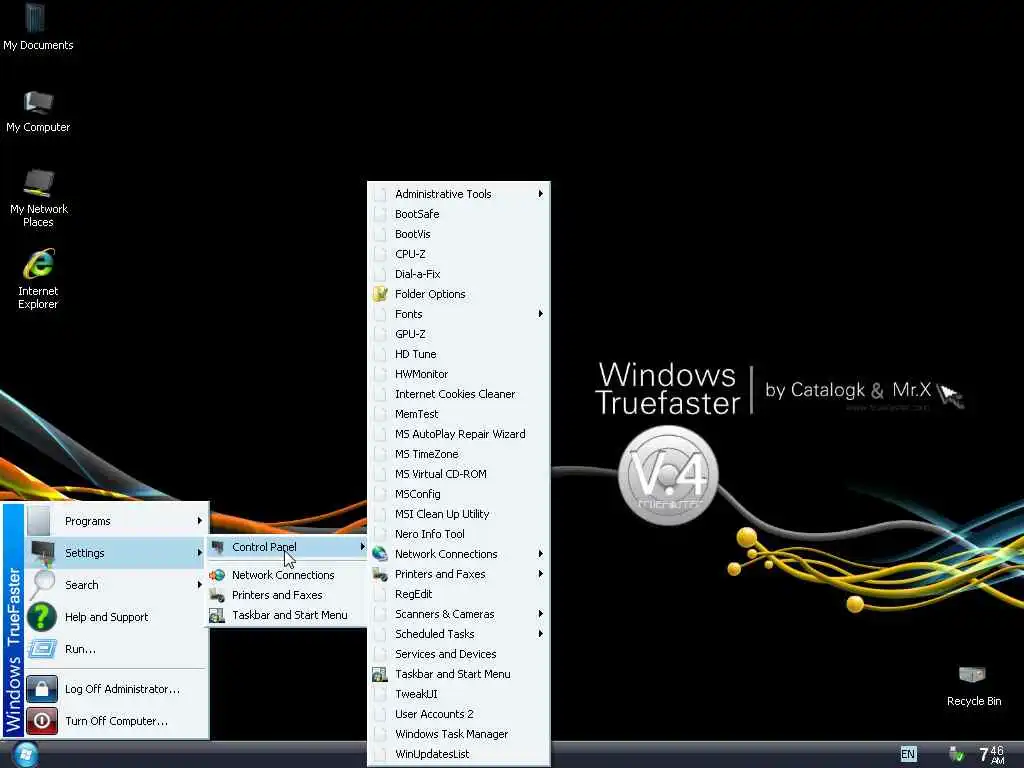Image resolution: width=1024 pixels, height=768 pixels.
Task: Expand Scheduled Tasks submenu arrow
Action: coord(540,633)
